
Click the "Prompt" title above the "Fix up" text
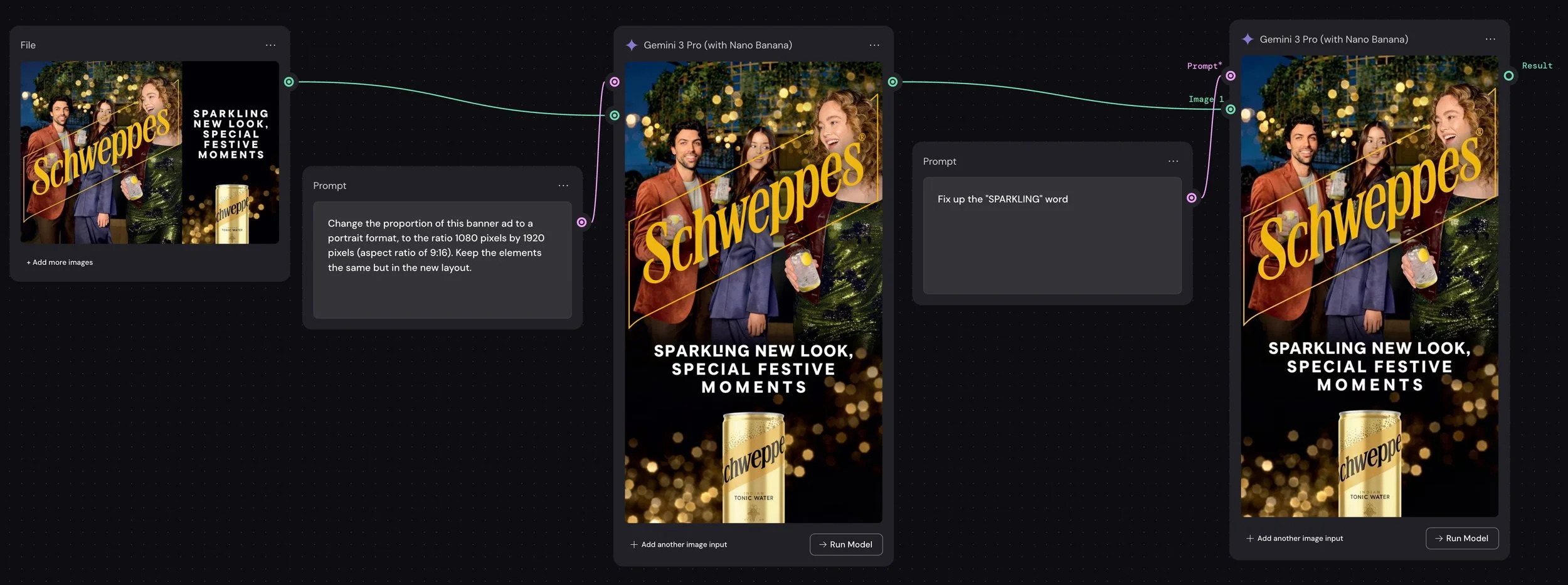tap(940, 161)
